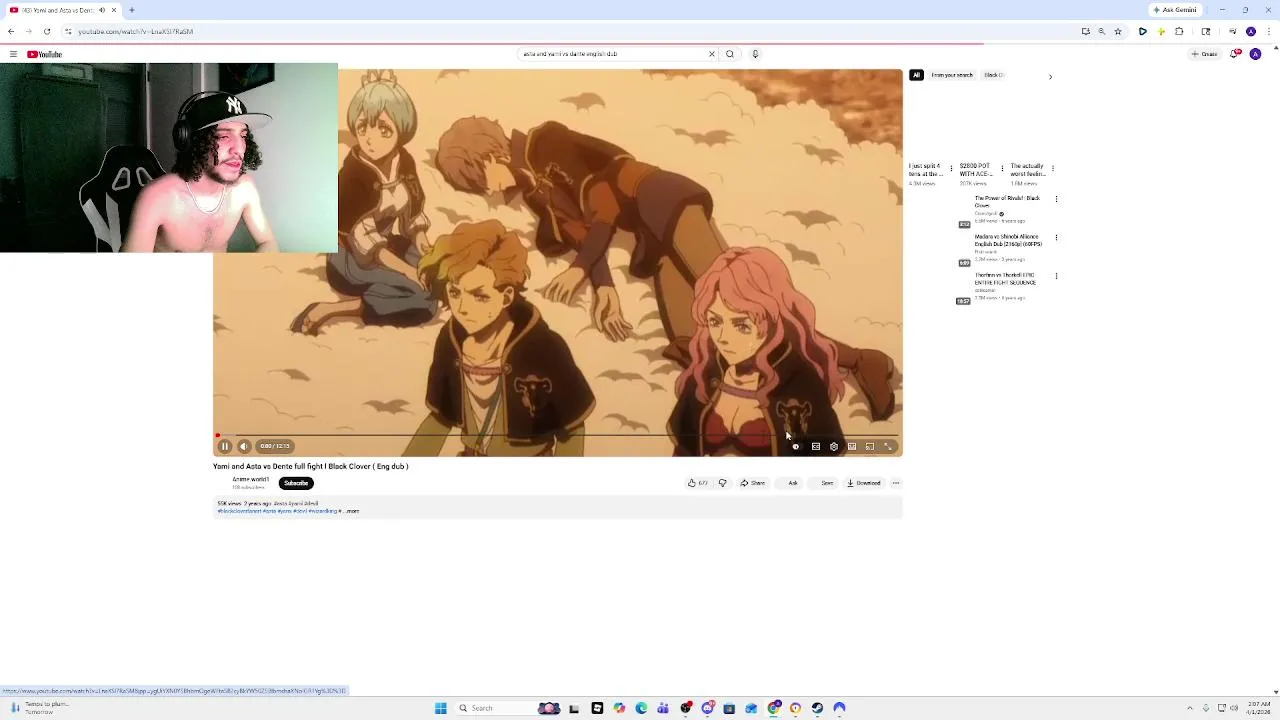Open options for '$2800 POT' short
The width and height of the screenshot is (1280, 720).
(x=1002, y=168)
